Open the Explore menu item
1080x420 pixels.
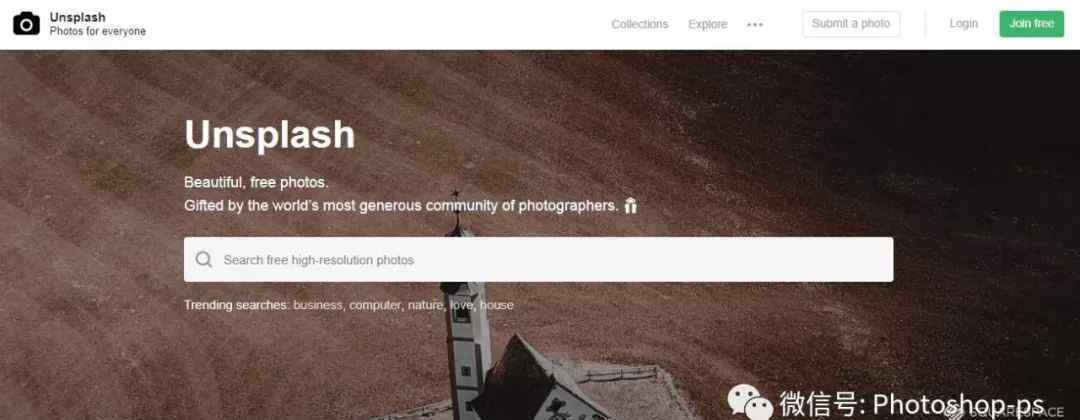click(707, 24)
